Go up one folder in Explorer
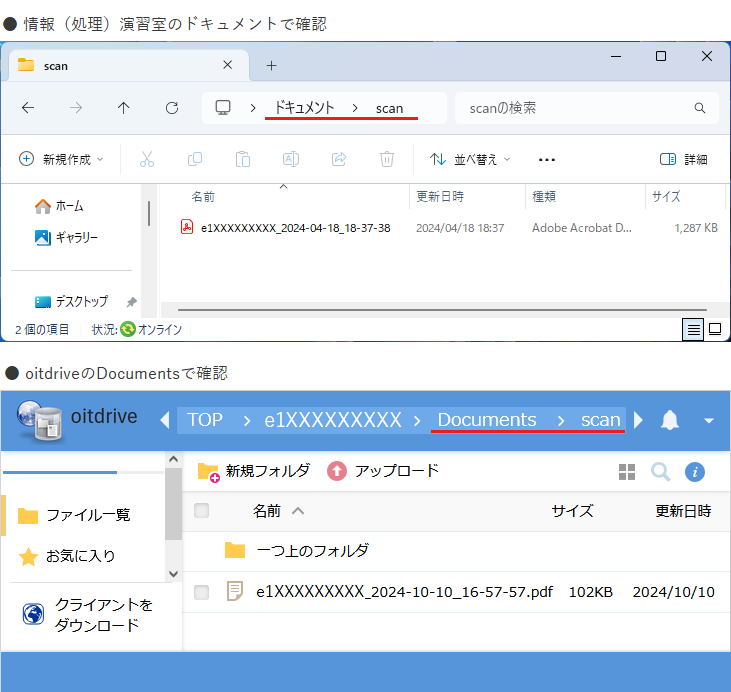This screenshot has height=692, width=731. pos(124,108)
